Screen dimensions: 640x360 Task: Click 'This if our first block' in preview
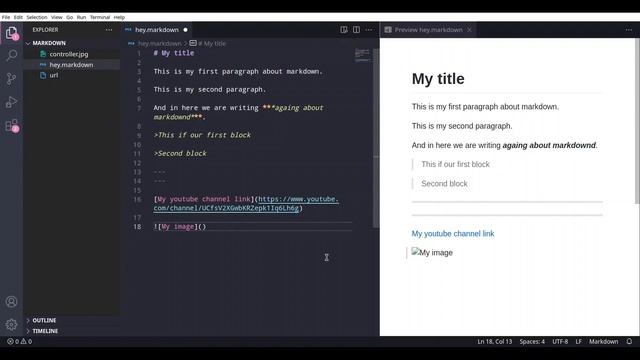click(x=456, y=164)
